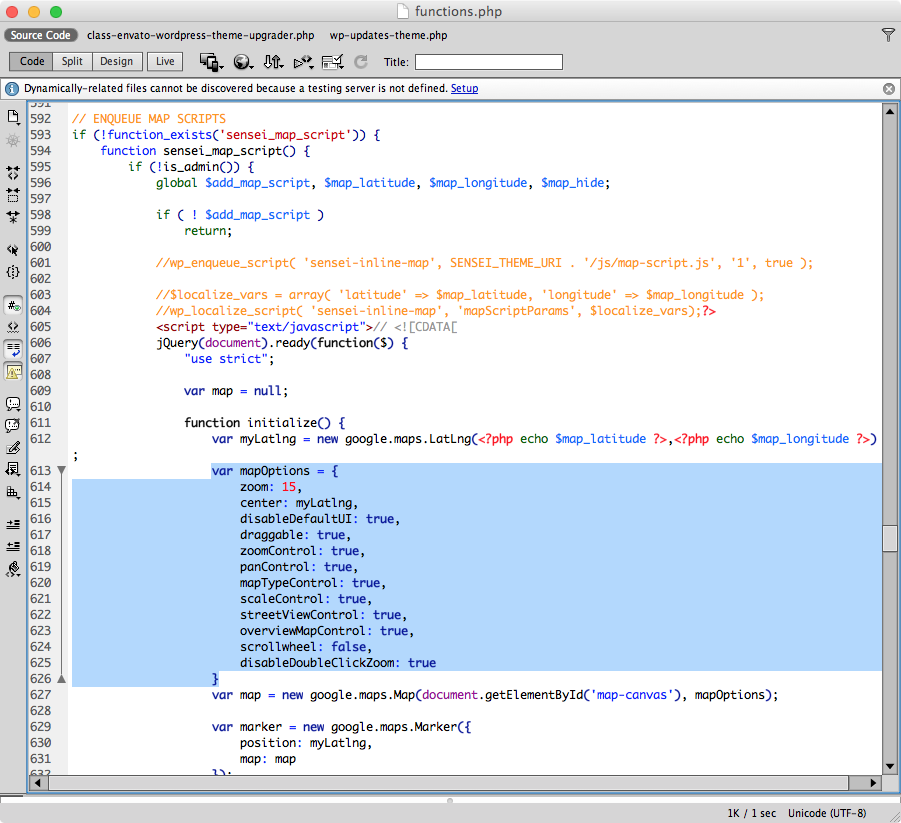Image resolution: width=901 pixels, height=823 pixels.
Task: Toggle Syntax Error Alerts in Info Bar
Action: (13, 371)
